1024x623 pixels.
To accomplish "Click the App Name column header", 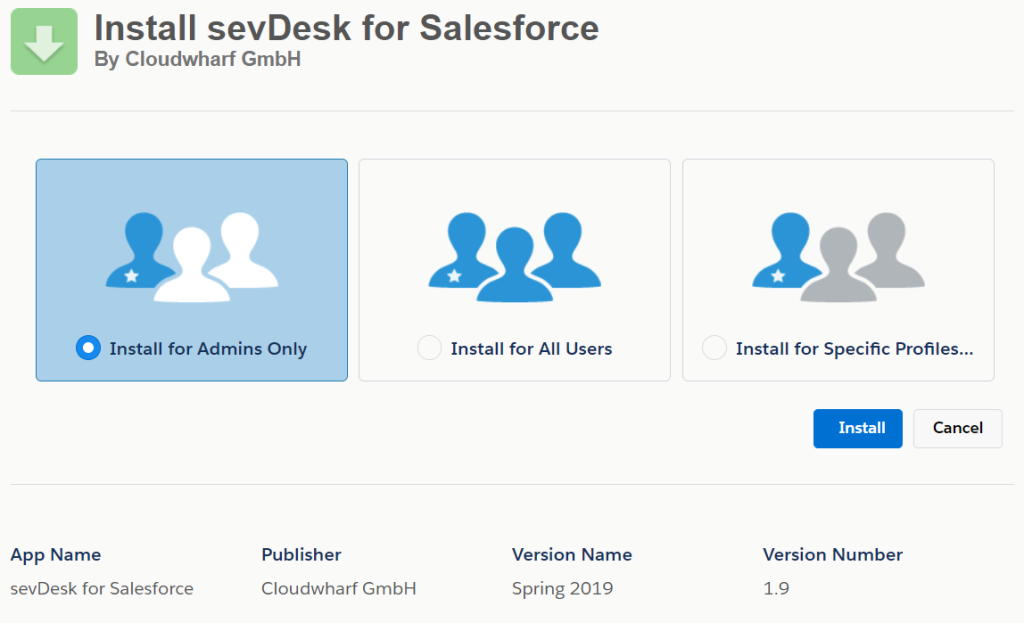I will click(56, 554).
